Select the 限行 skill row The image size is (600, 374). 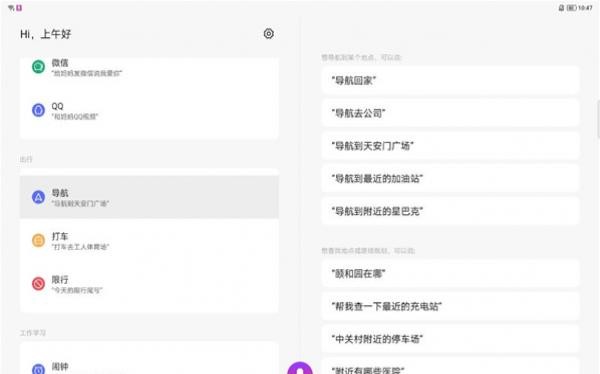pyautogui.click(x=149, y=284)
